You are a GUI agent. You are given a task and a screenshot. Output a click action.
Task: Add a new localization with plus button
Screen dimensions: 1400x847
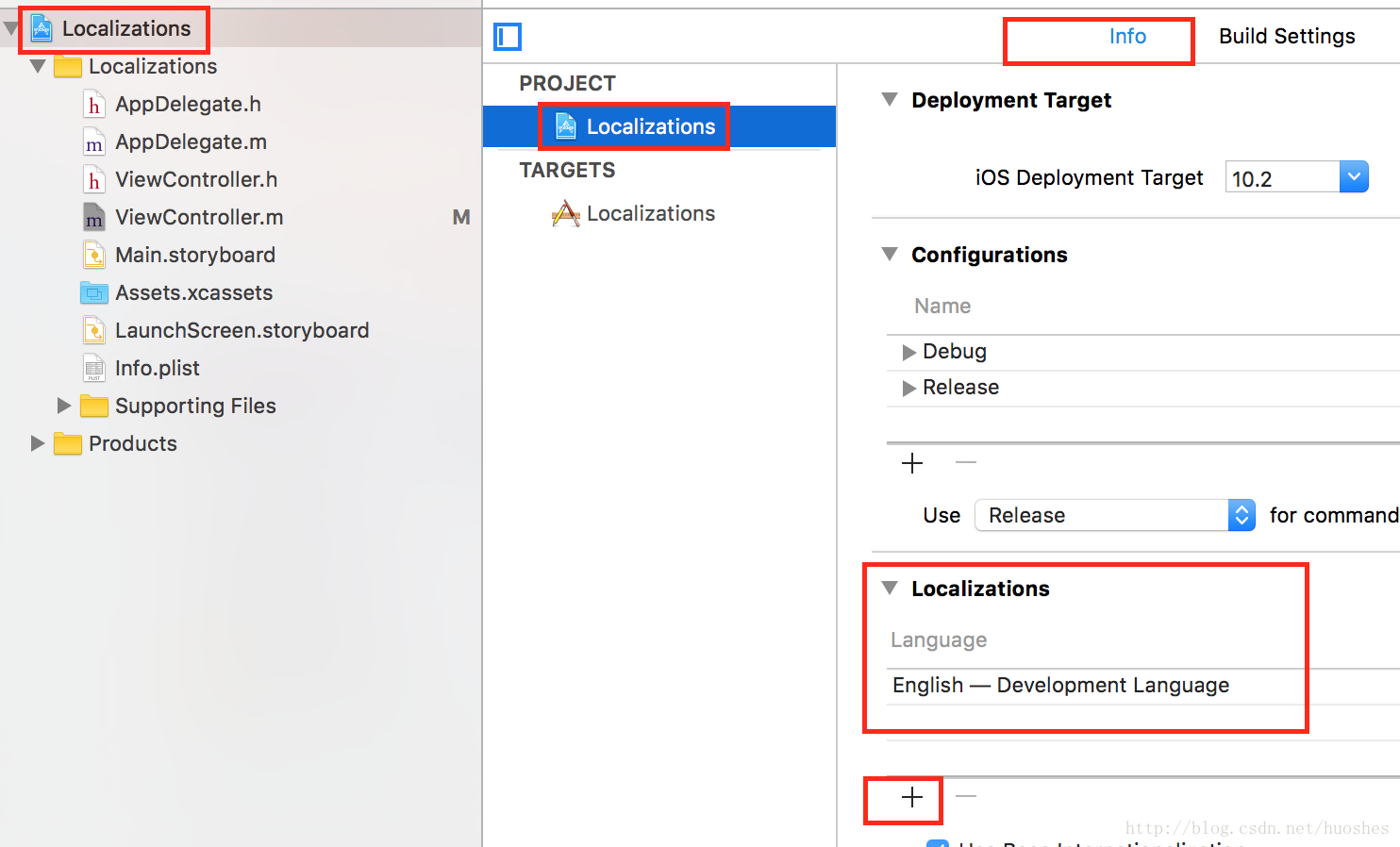point(912,797)
